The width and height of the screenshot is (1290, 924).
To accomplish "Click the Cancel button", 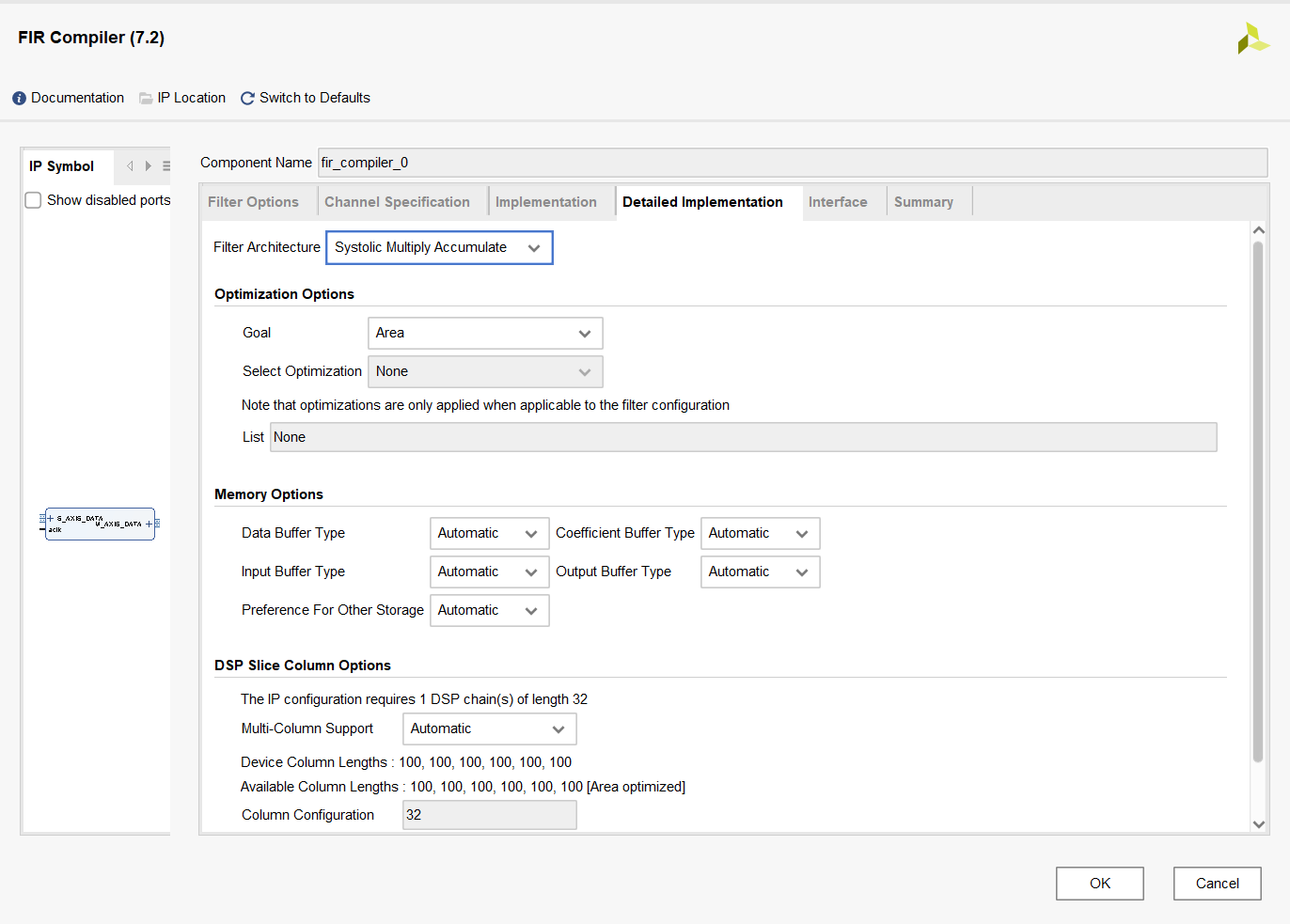I will [x=1218, y=884].
